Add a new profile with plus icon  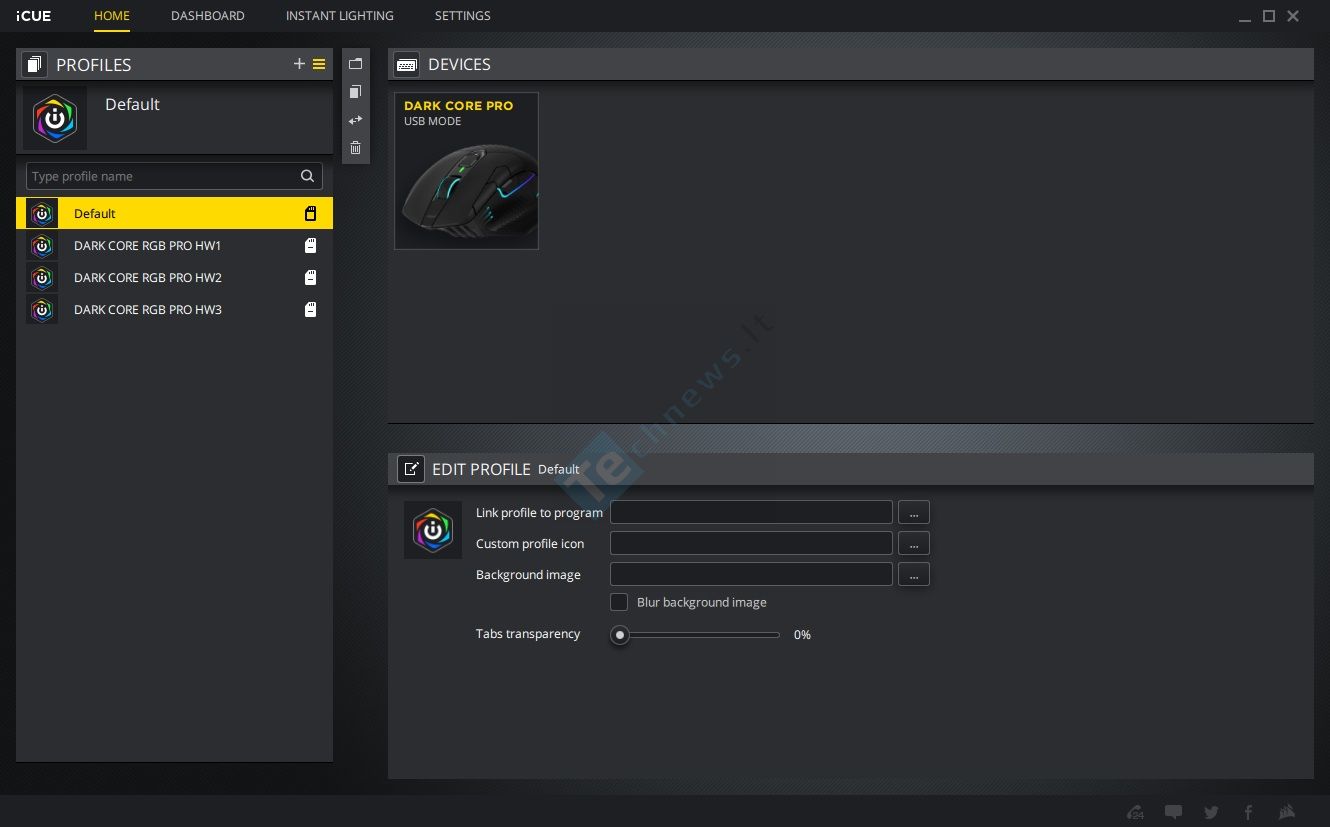click(x=299, y=64)
